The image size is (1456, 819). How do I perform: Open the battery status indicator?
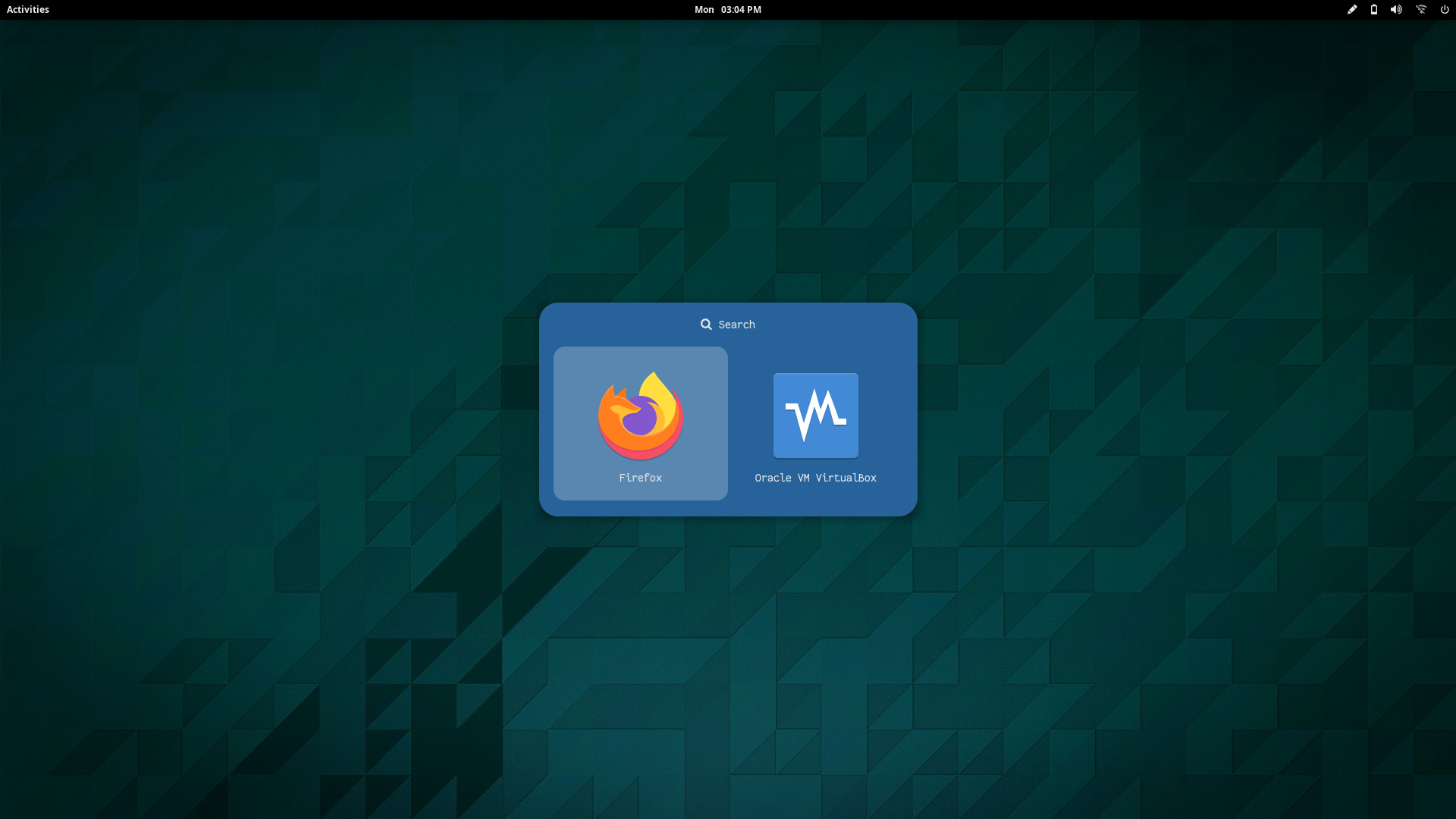pos(1373,10)
